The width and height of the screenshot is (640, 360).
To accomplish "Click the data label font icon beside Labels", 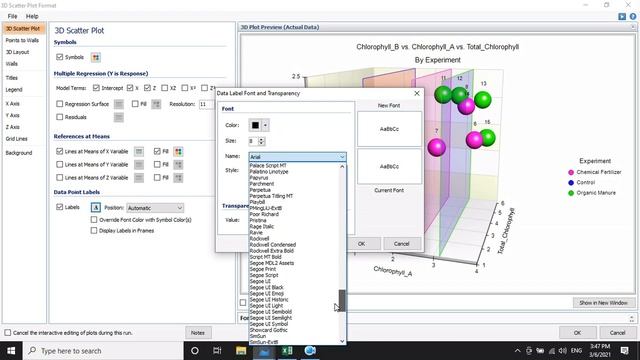I will pos(96,207).
